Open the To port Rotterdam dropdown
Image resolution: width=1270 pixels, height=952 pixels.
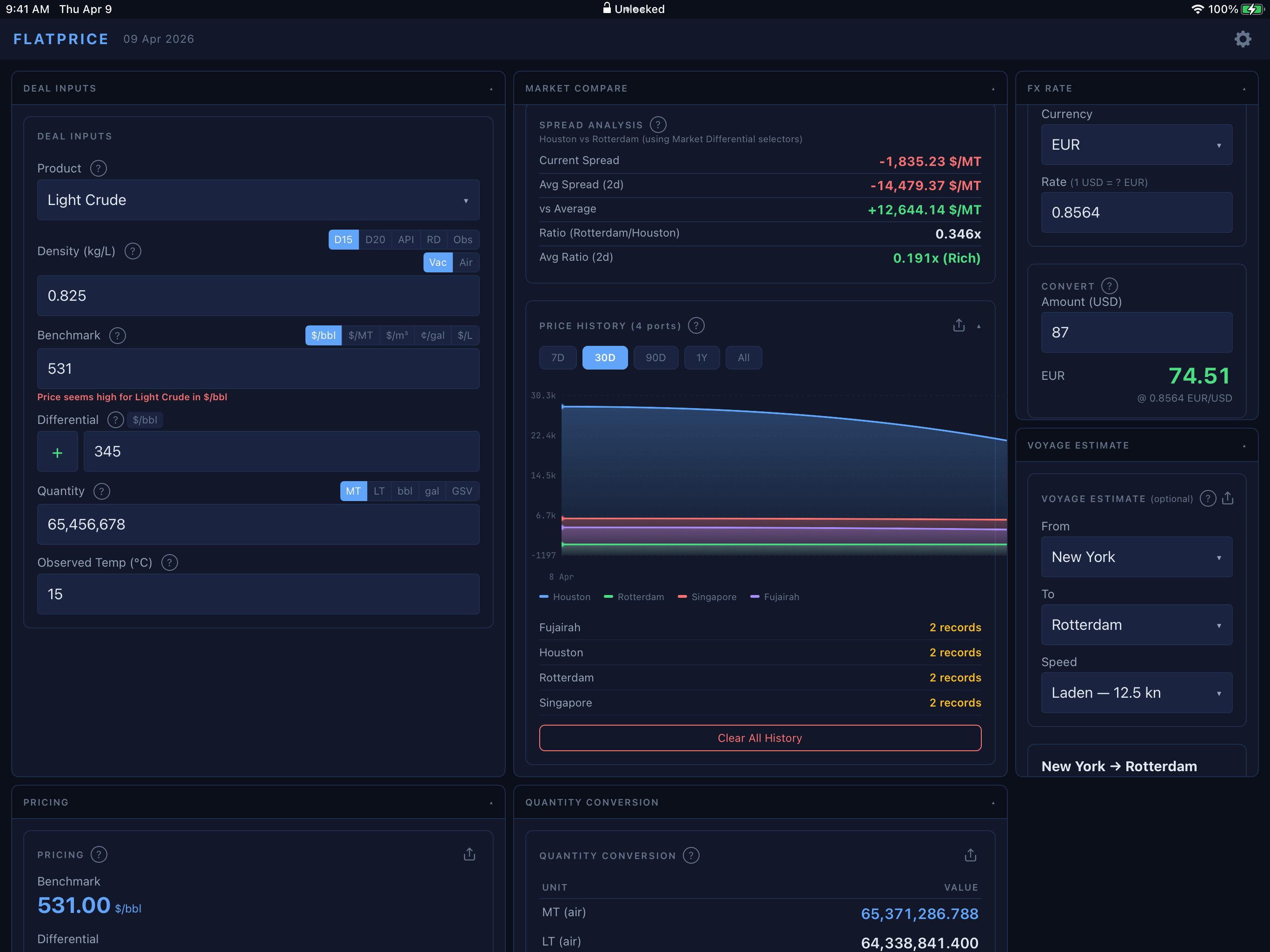1136,625
